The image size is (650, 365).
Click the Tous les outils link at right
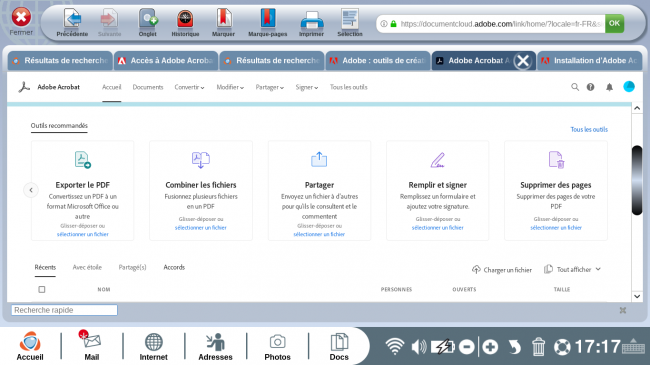click(x=589, y=129)
